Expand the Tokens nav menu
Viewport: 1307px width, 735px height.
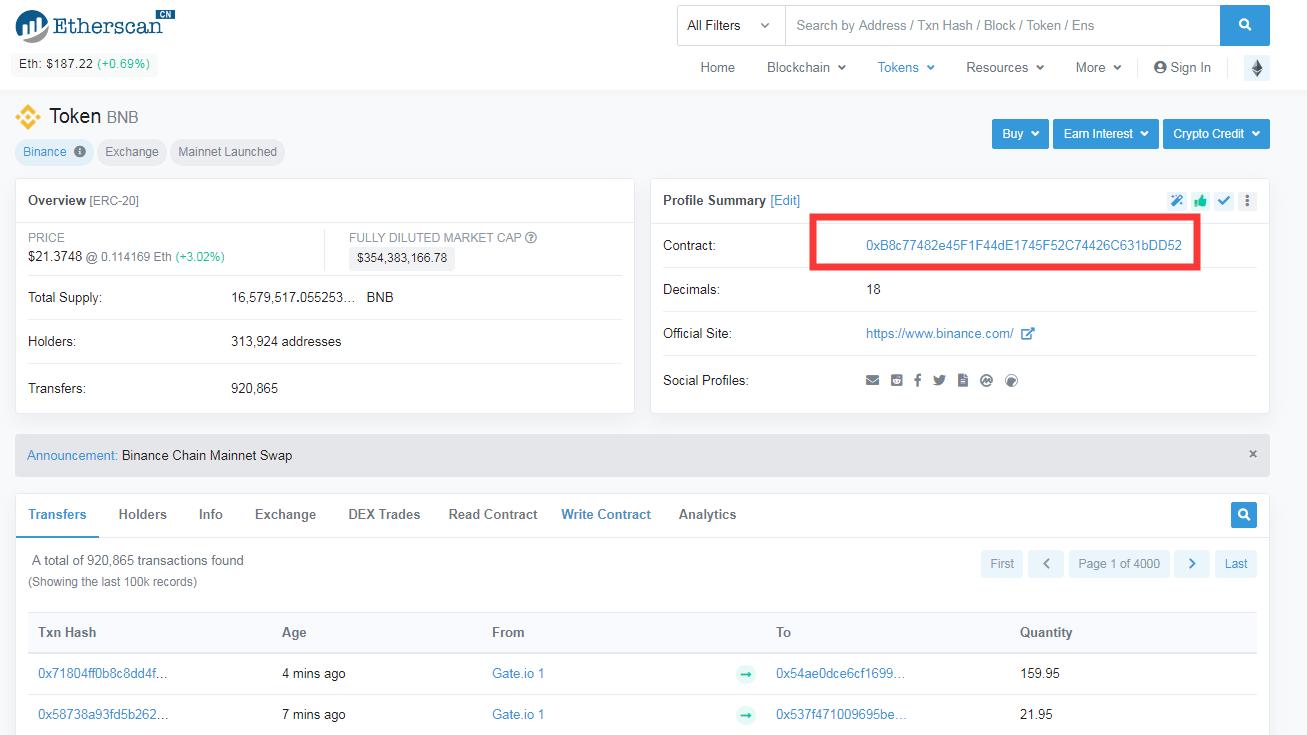[x=906, y=68]
